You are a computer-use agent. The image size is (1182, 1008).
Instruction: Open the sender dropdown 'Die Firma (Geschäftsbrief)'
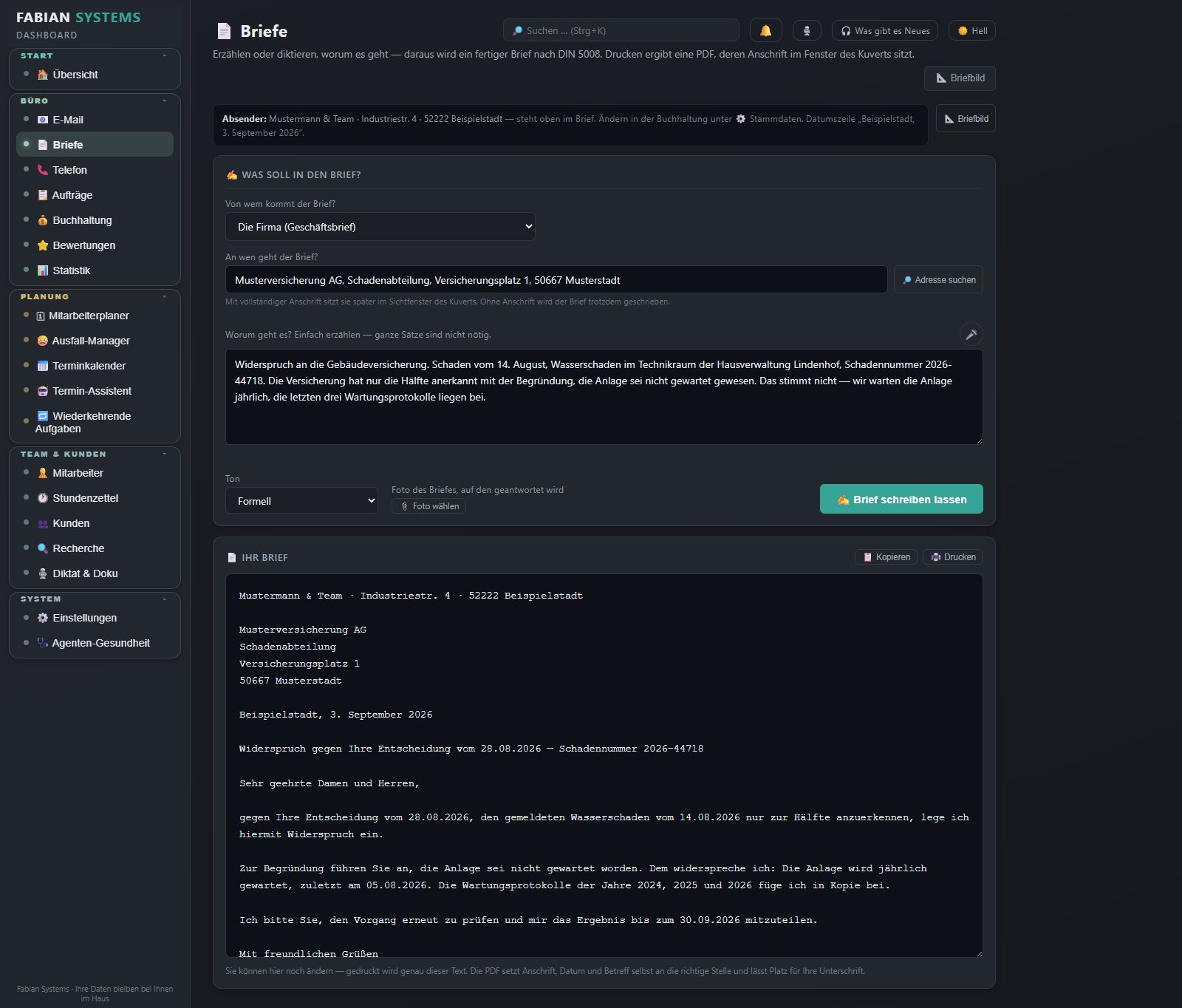tap(380, 227)
